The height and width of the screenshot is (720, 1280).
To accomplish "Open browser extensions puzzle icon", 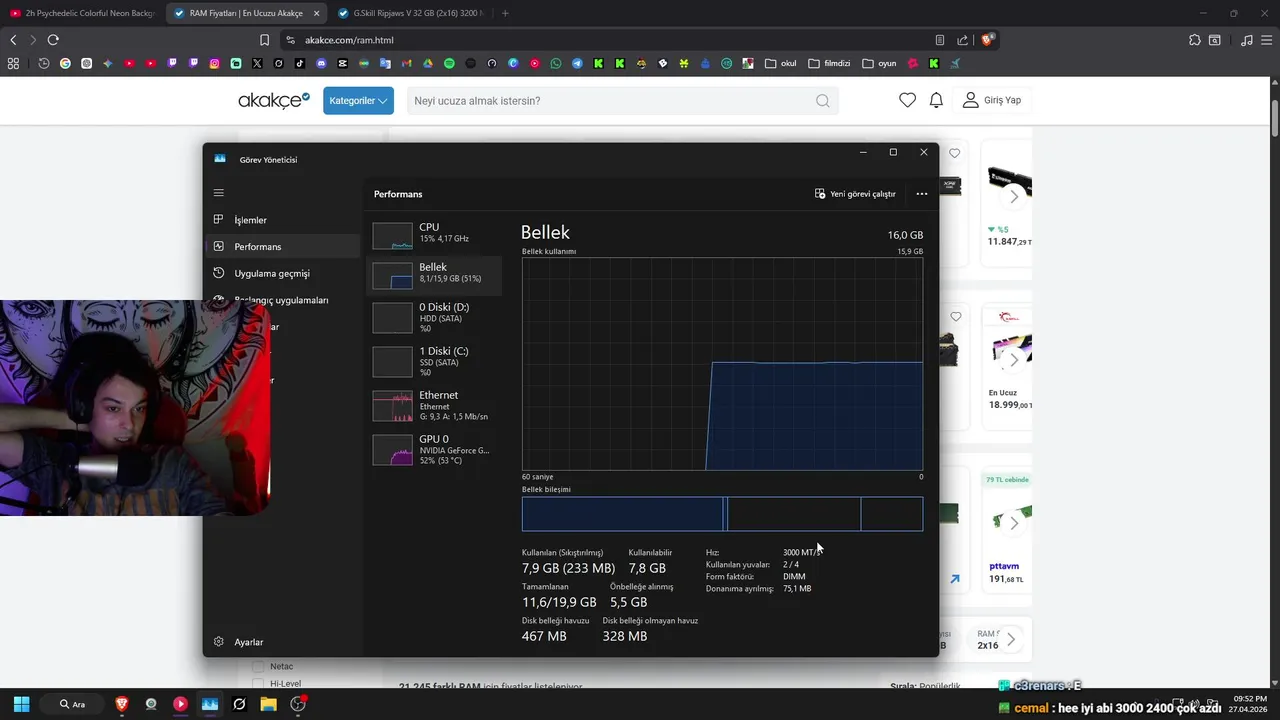I will (1194, 40).
